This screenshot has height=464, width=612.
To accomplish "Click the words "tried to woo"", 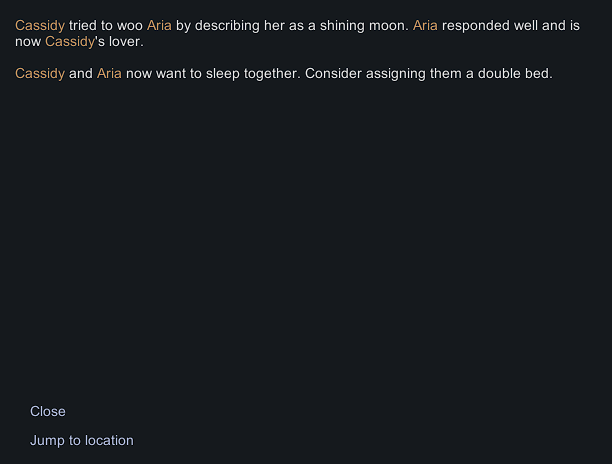I will coord(106,25).
